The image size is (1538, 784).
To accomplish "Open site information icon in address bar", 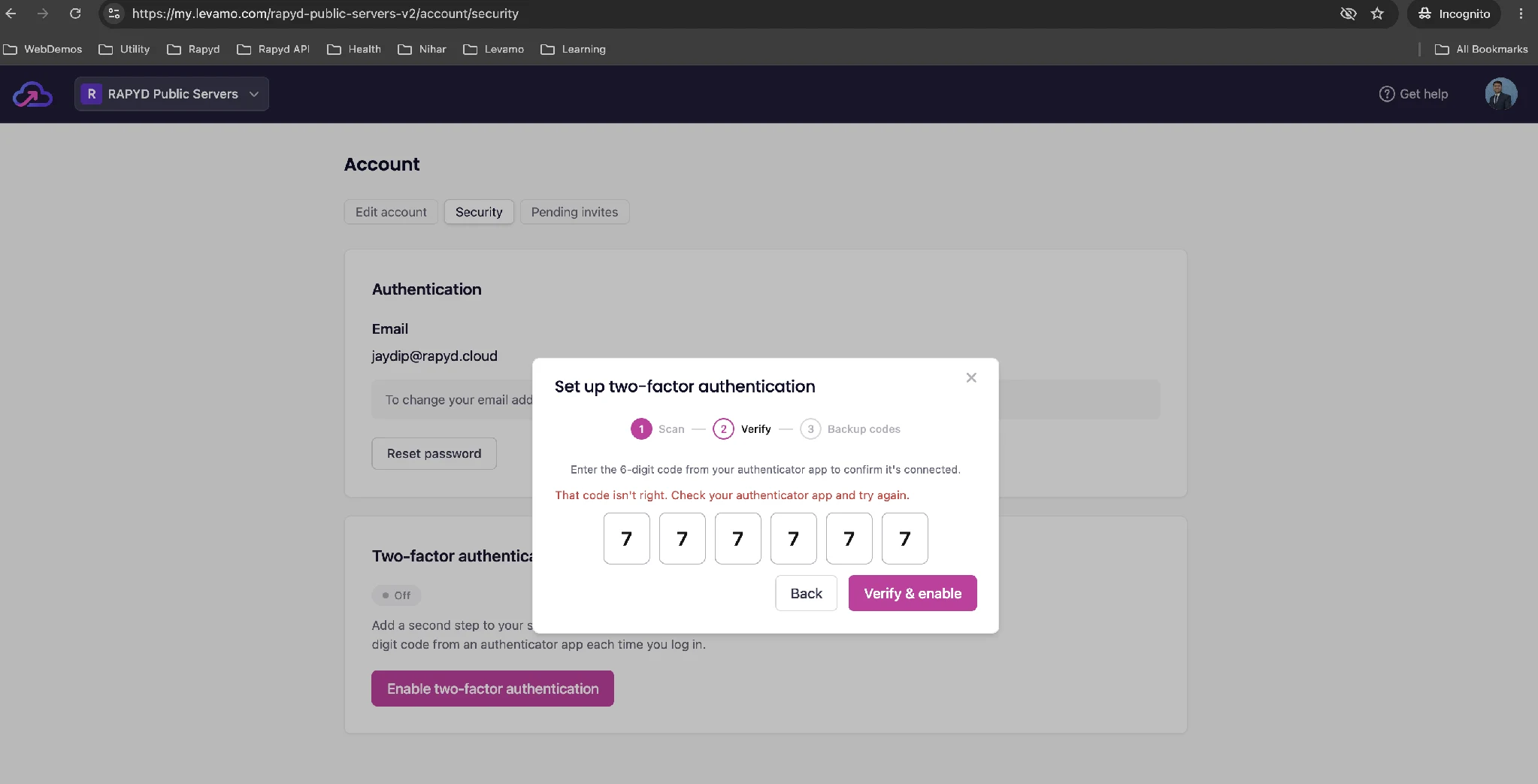I will [114, 14].
